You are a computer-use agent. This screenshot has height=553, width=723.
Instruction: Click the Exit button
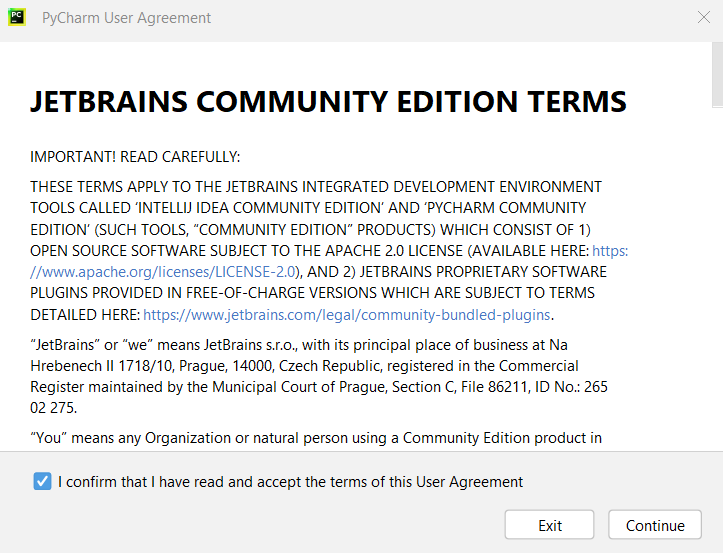549,525
